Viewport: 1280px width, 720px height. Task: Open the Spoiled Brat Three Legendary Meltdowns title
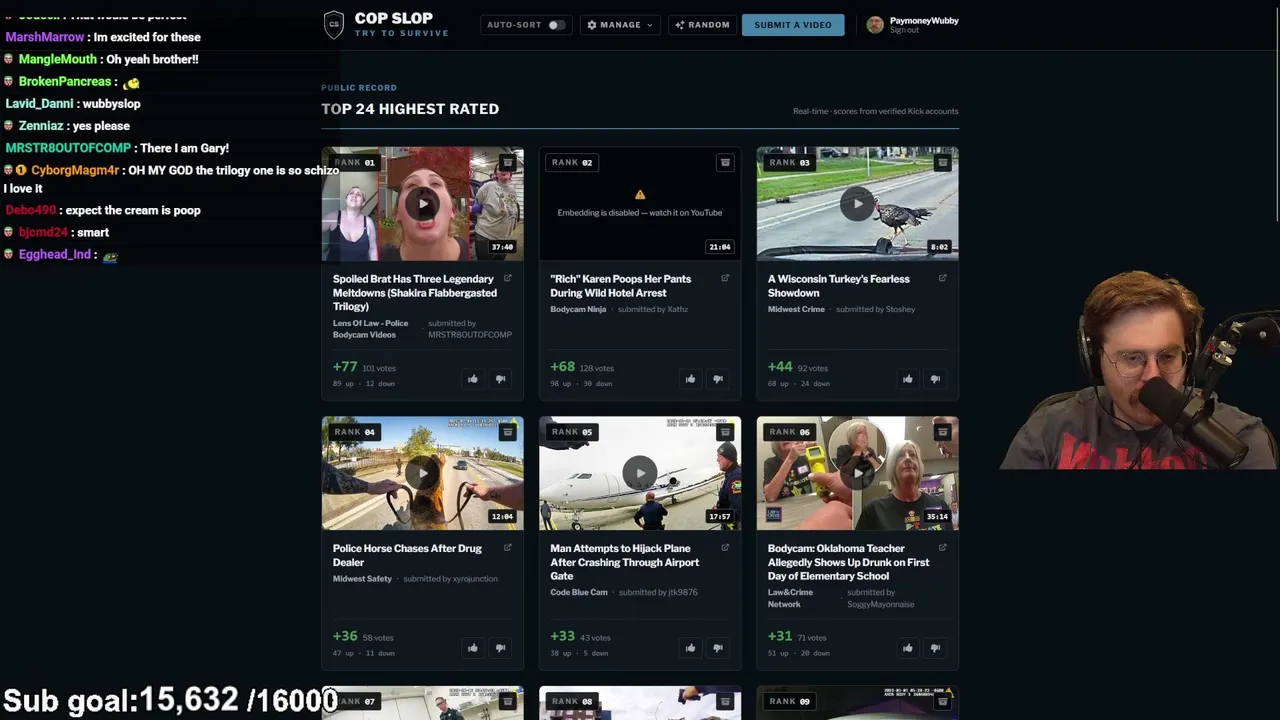point(415,293)
